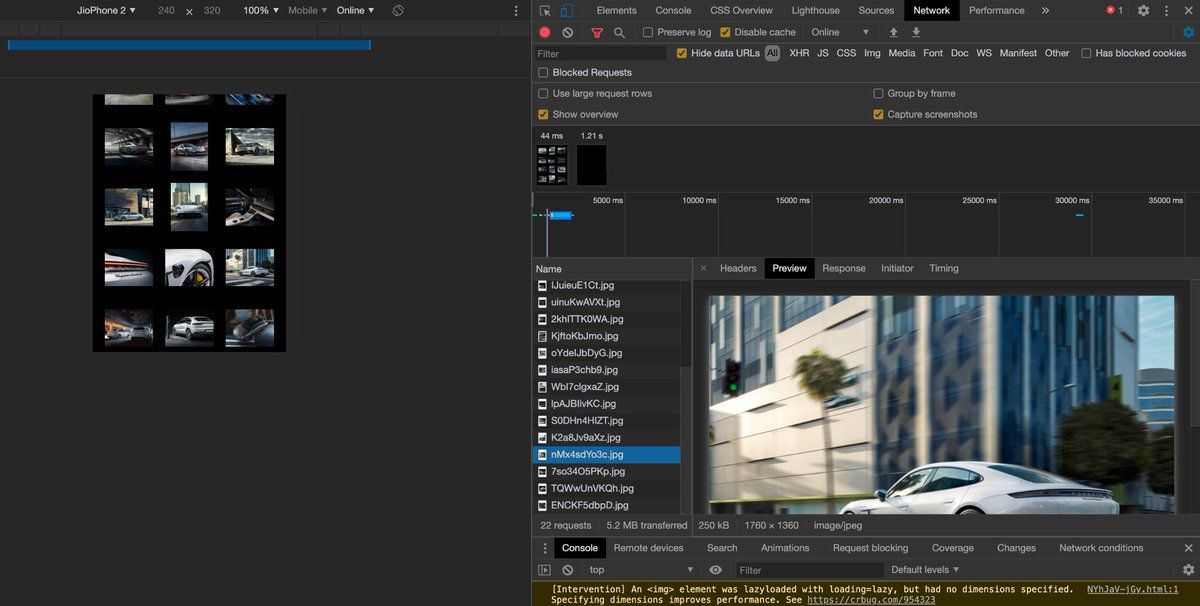Toggle the device toolbar icon
The height and width of the screenshot is (606, 1200).
566,11
